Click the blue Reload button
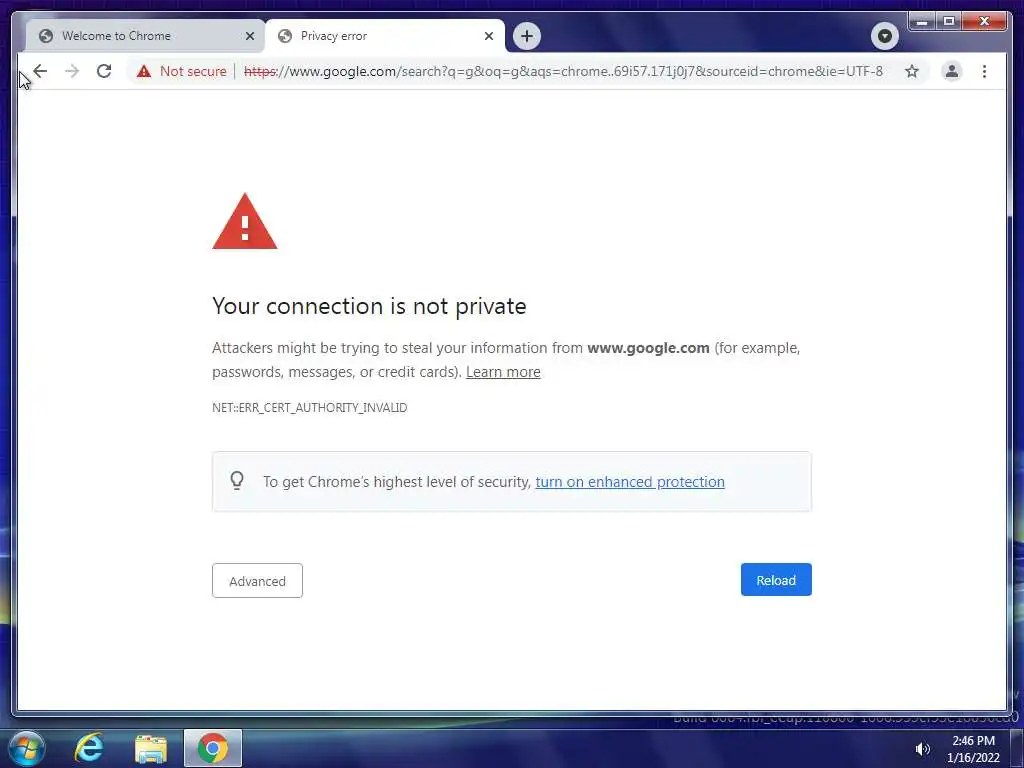The image size is (1024, 768). [x=776, y=580]
